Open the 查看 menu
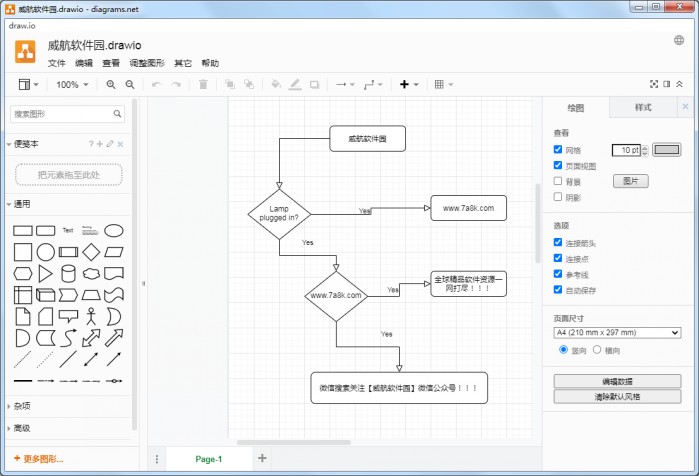Image resolution: width=699 pixels, height=476 pixels. pyautogui.click(x=111, y=63)
